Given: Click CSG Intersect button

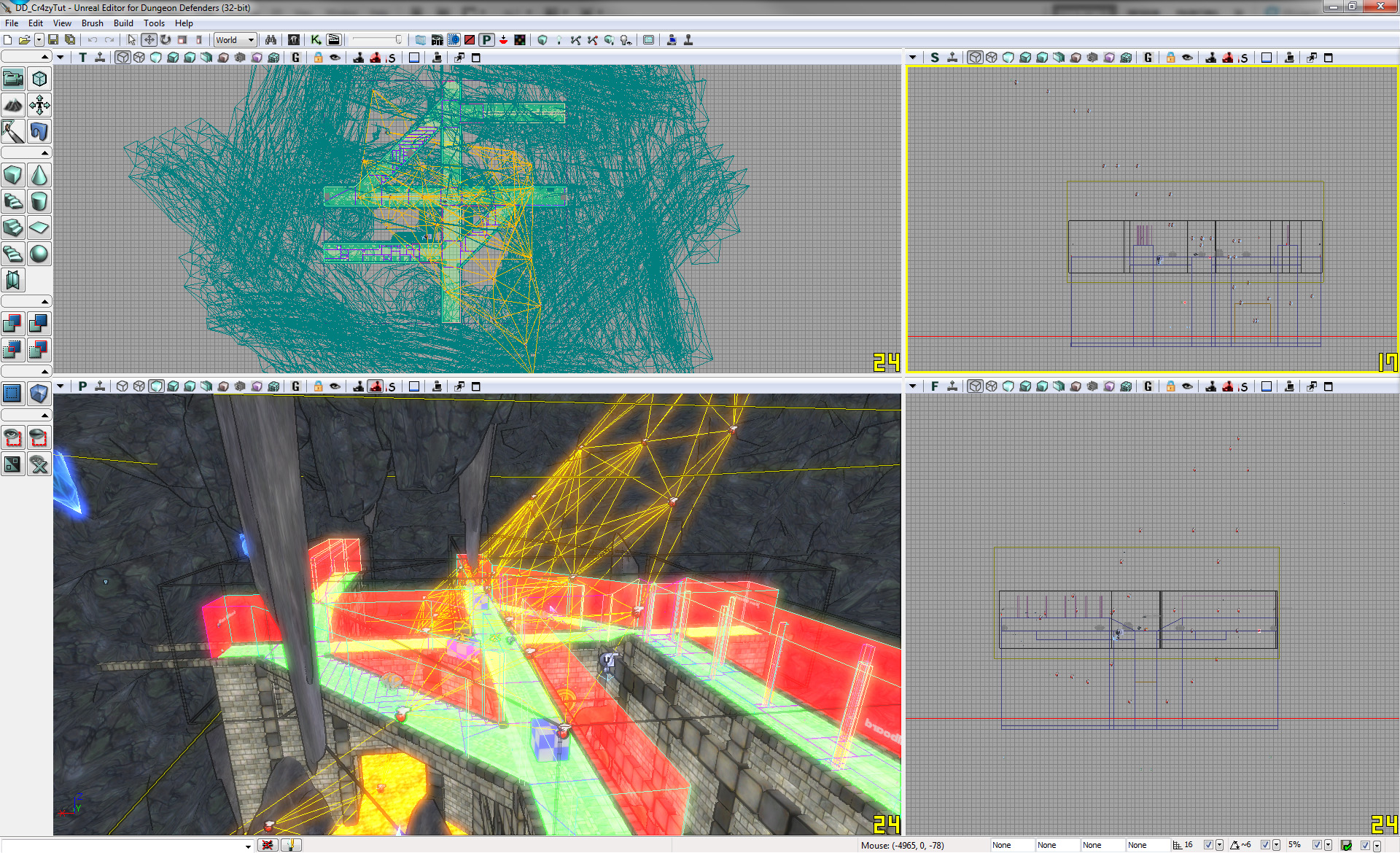Looking at the screenshot, I should pos(13,350).
